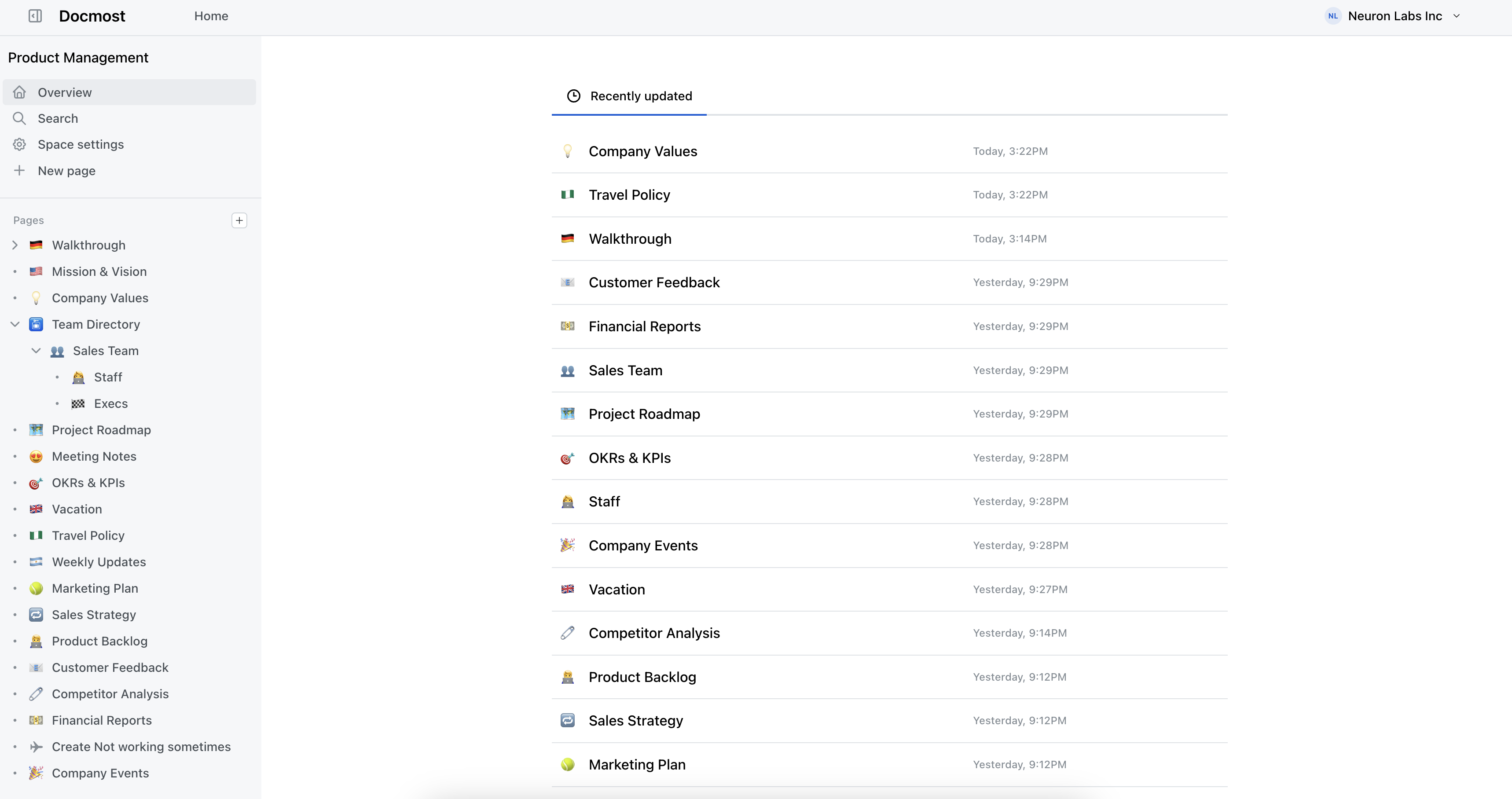Click the US flag icon beside Mission & Vision
The height and width of the screenshot is (799, 1512).
36,271
